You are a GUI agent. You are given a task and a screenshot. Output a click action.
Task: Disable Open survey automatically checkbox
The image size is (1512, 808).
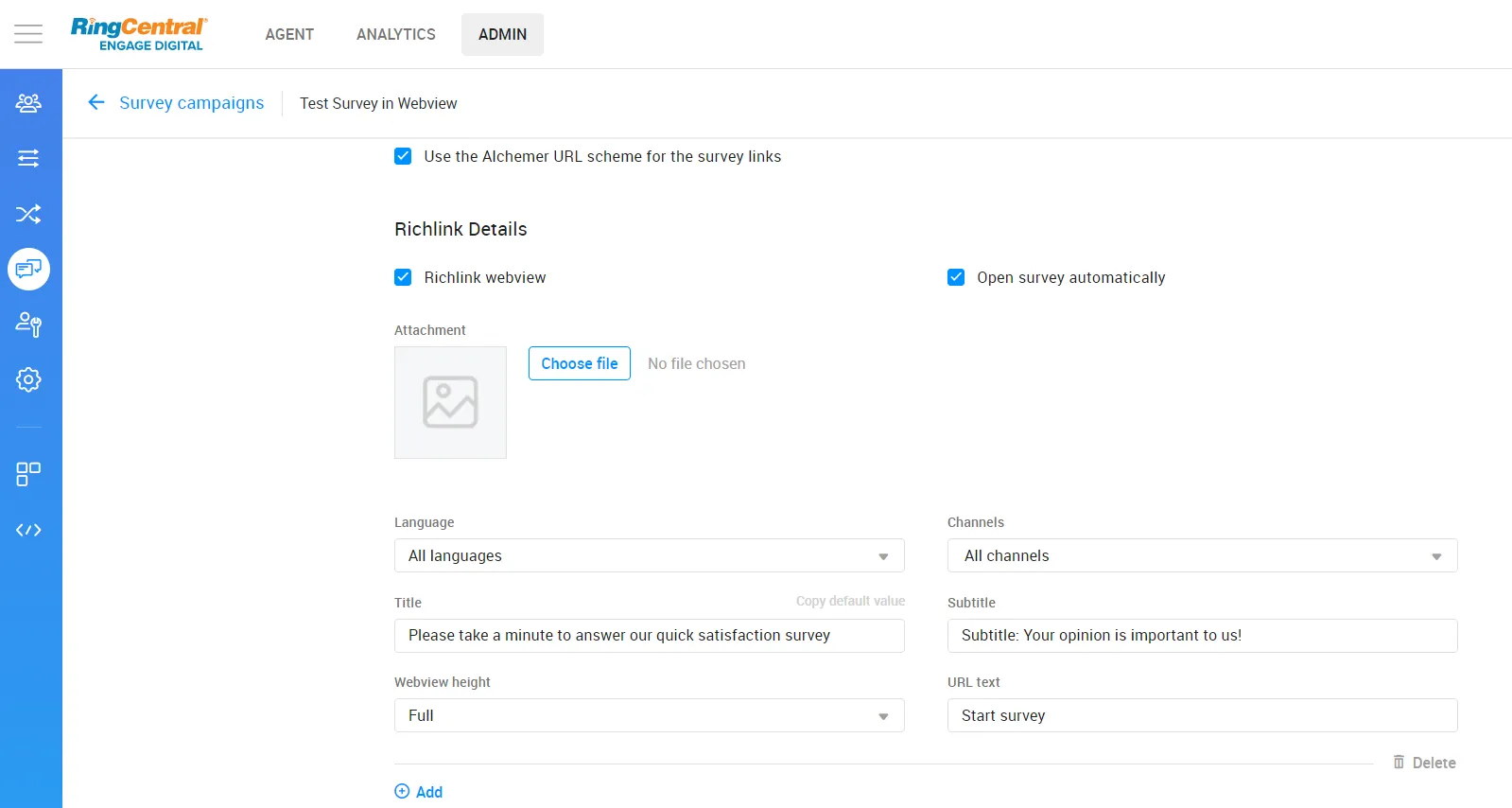[x=956, y=277]
